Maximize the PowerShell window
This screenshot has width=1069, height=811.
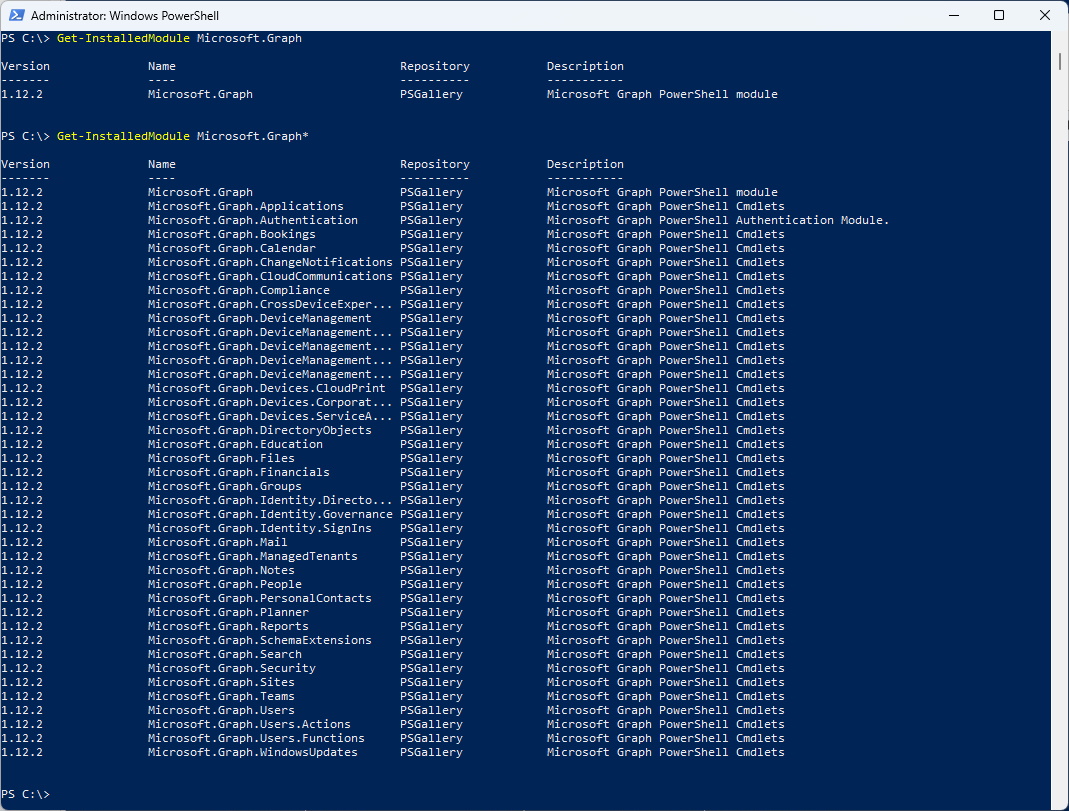click(999, 15)
